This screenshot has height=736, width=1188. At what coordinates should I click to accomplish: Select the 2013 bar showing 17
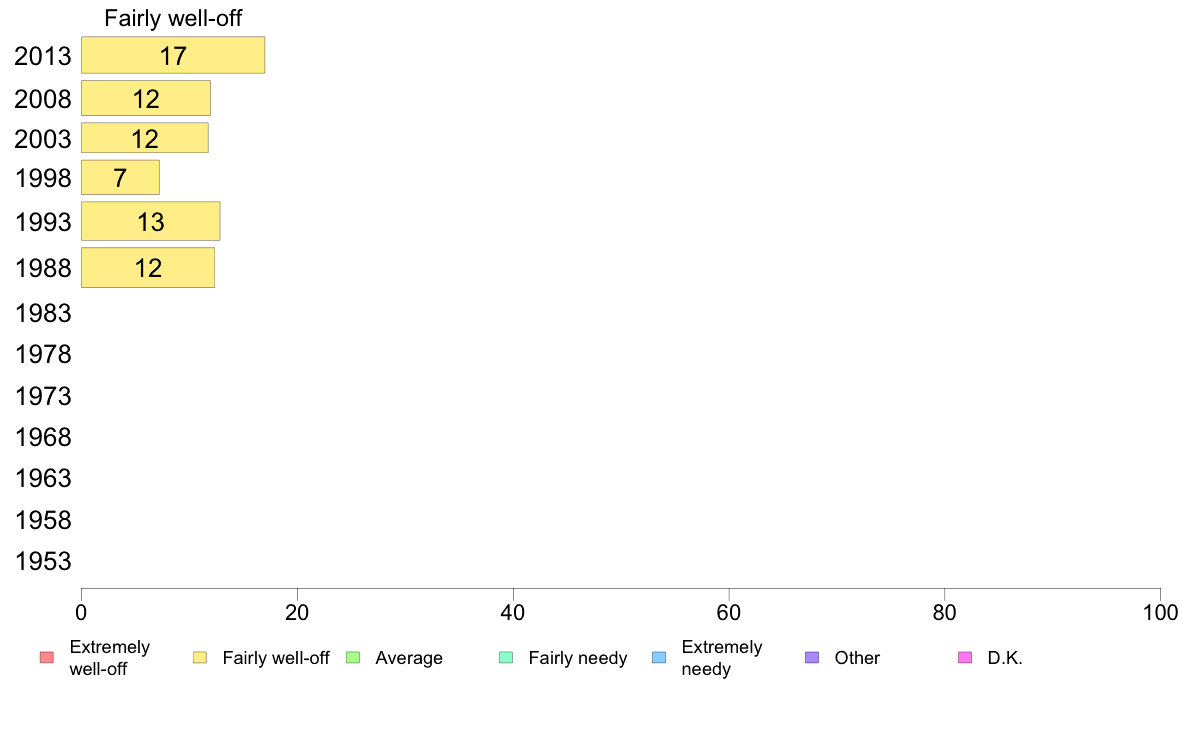[174, 55]
